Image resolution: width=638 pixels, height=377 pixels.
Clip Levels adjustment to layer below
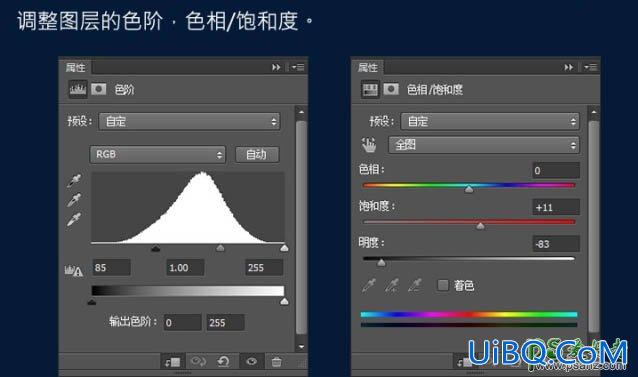coord(173,362)
